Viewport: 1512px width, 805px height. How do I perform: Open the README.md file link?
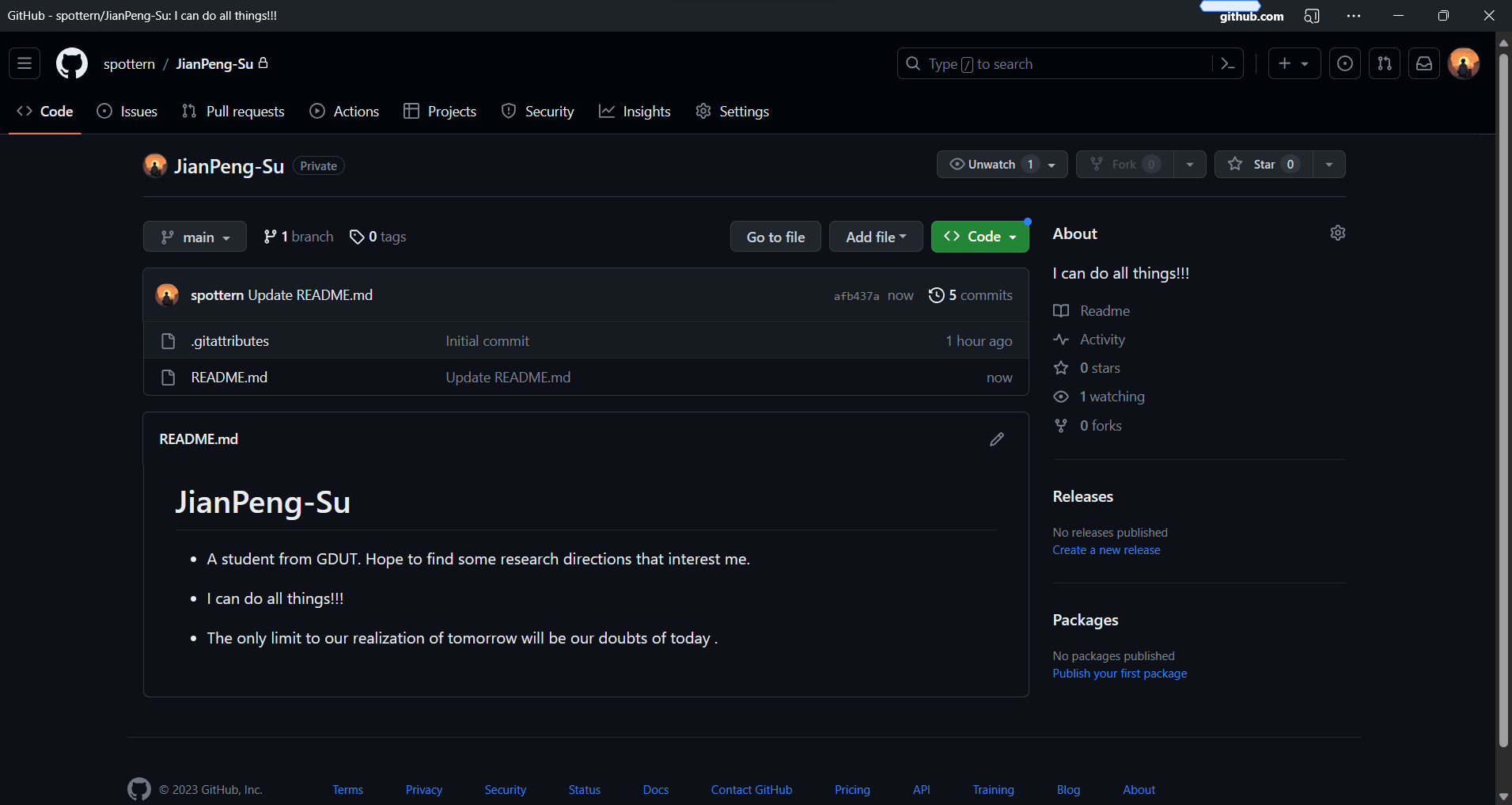point(229,378)
